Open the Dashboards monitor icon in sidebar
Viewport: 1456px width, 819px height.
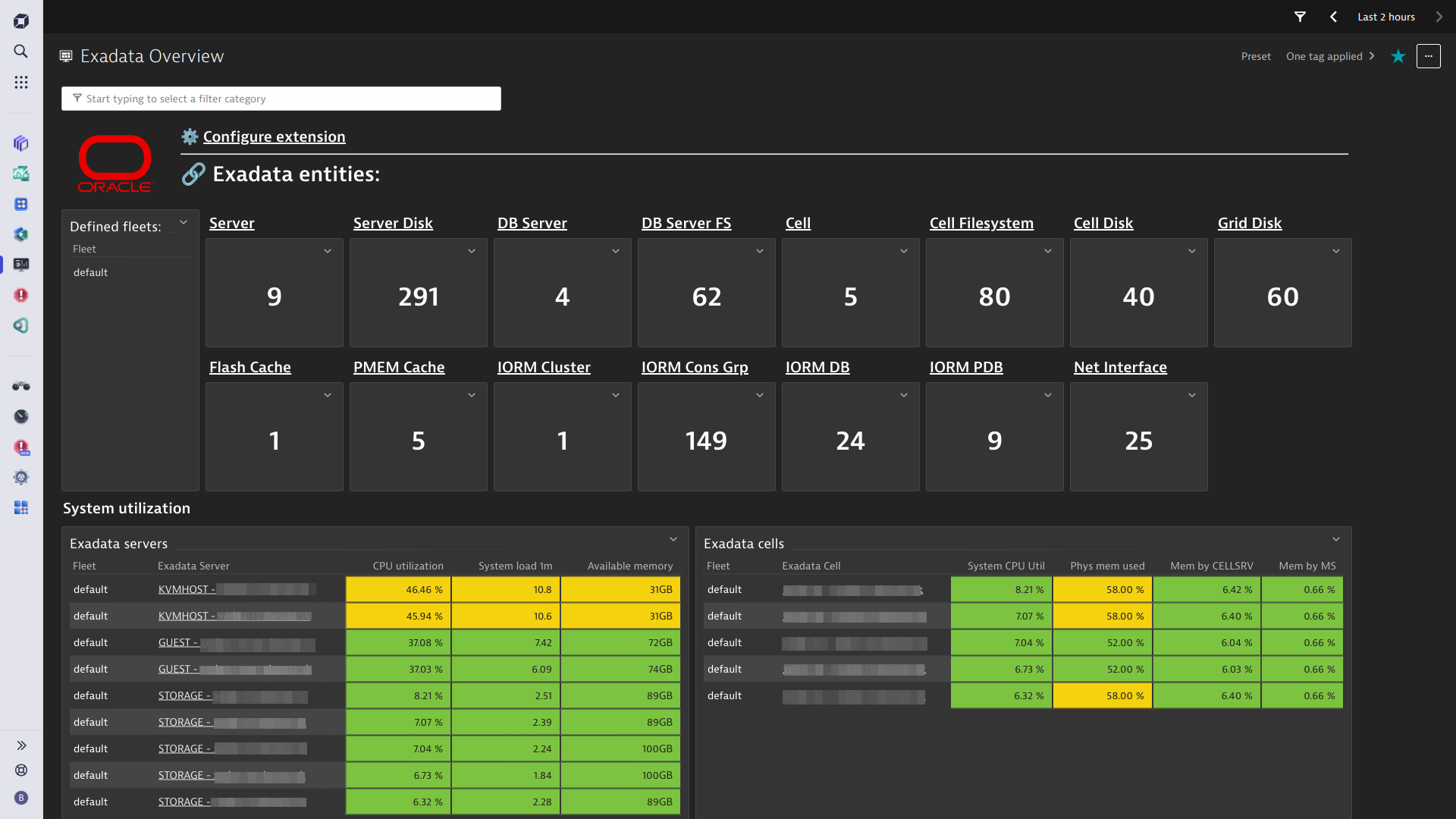click(x=21, y=265)
